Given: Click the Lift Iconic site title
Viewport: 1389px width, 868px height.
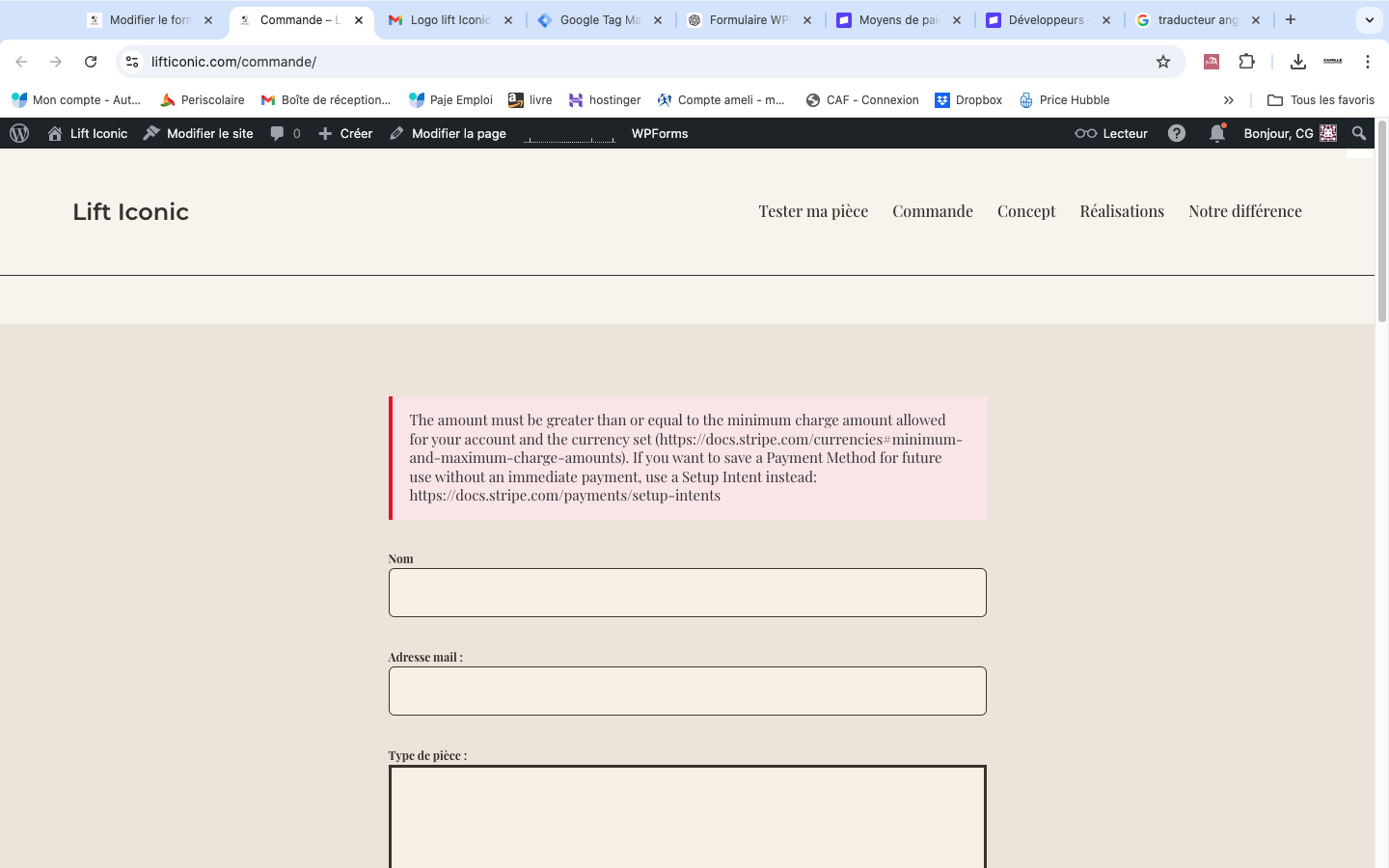Looking at the screenshot, I should [131, 211].
